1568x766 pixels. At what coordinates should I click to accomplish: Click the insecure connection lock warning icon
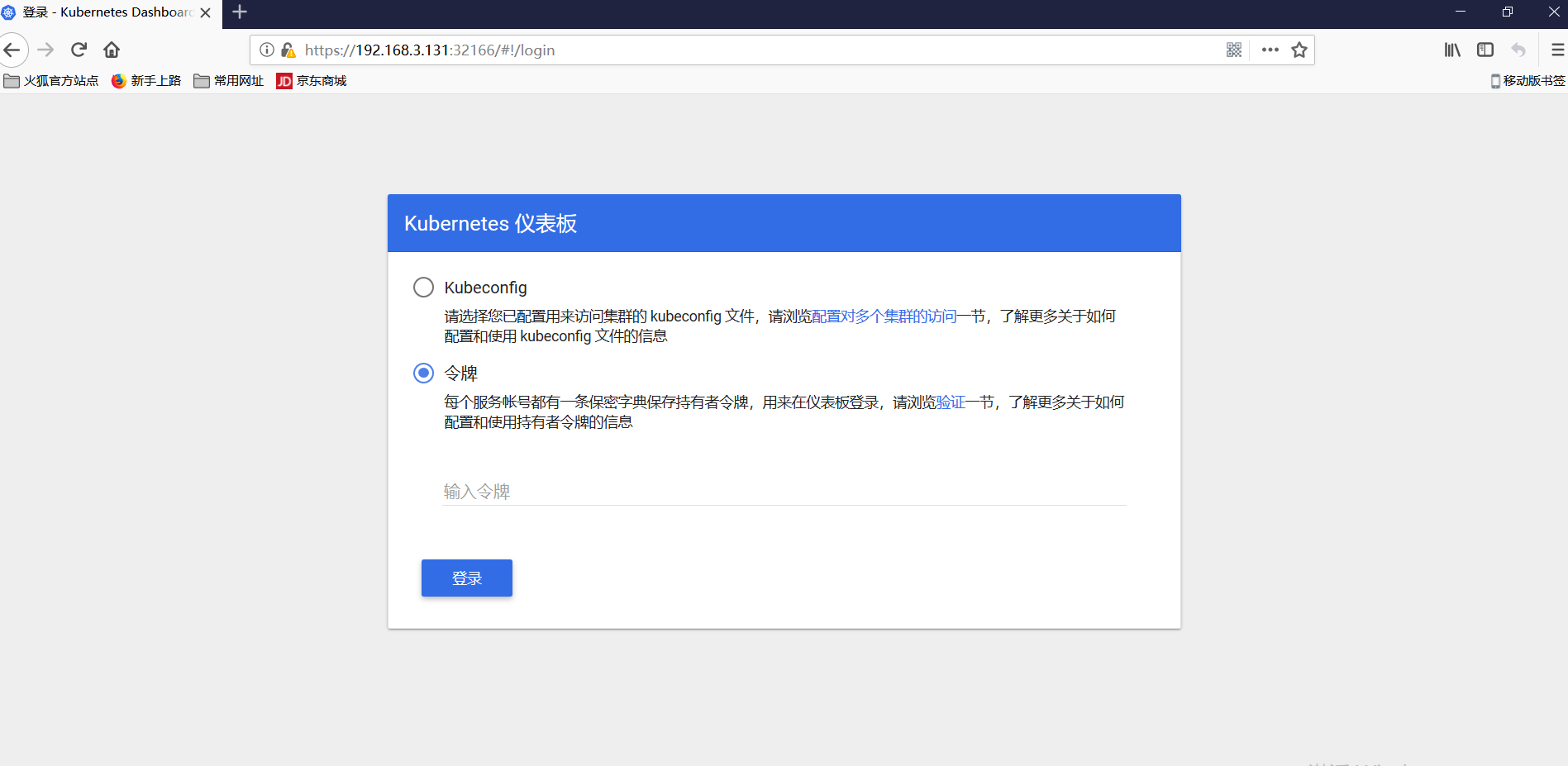(x=288, y=50)
